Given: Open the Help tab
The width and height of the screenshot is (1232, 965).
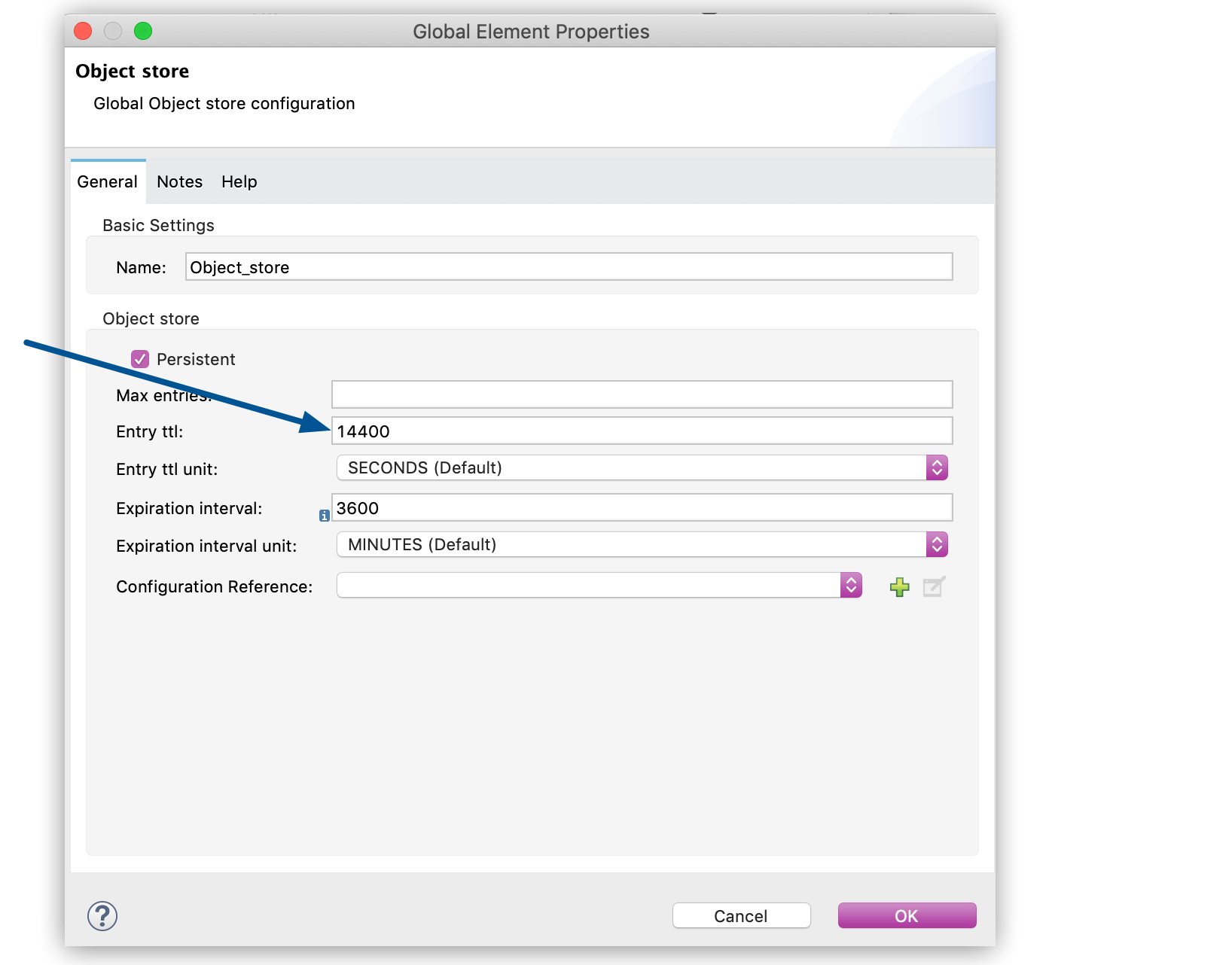Looking at the screenshot, I should pos(239,181).
